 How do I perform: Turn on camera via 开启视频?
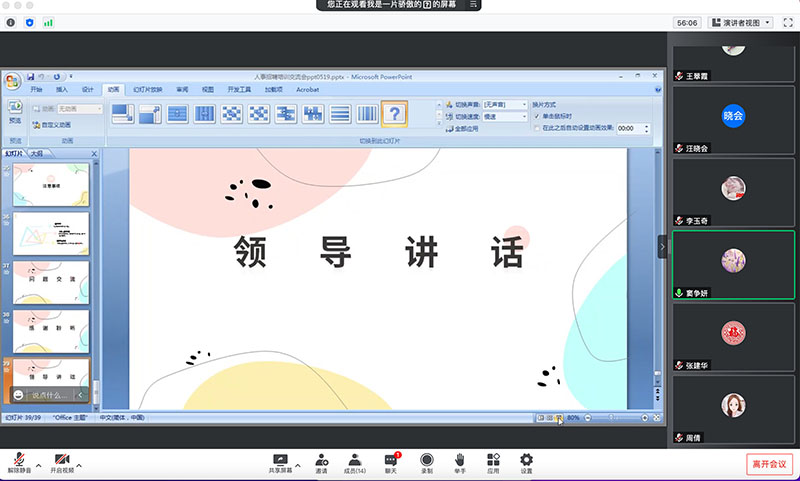[x=62, y=461]
